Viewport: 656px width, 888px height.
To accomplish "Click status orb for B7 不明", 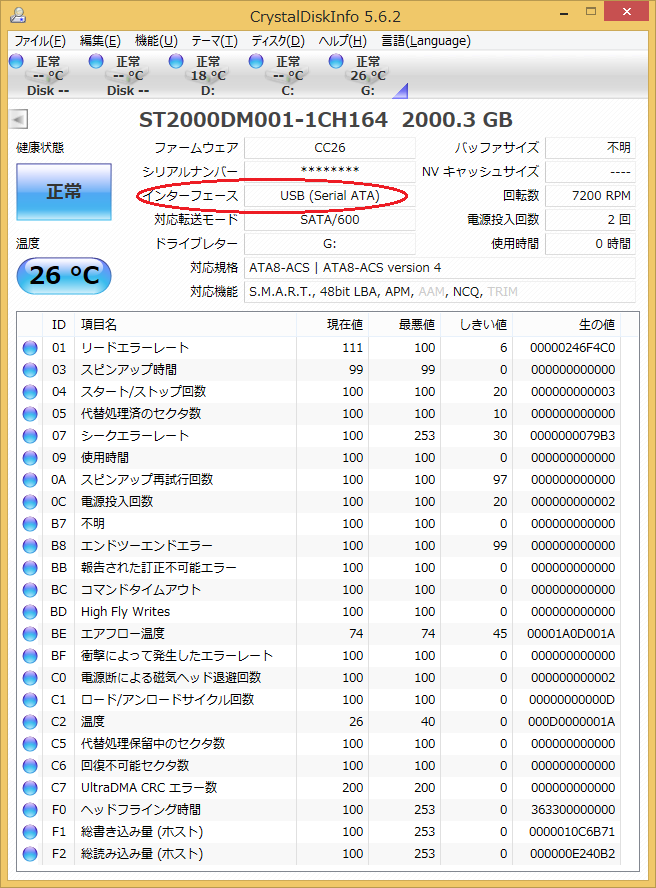I will coord(30,524).
